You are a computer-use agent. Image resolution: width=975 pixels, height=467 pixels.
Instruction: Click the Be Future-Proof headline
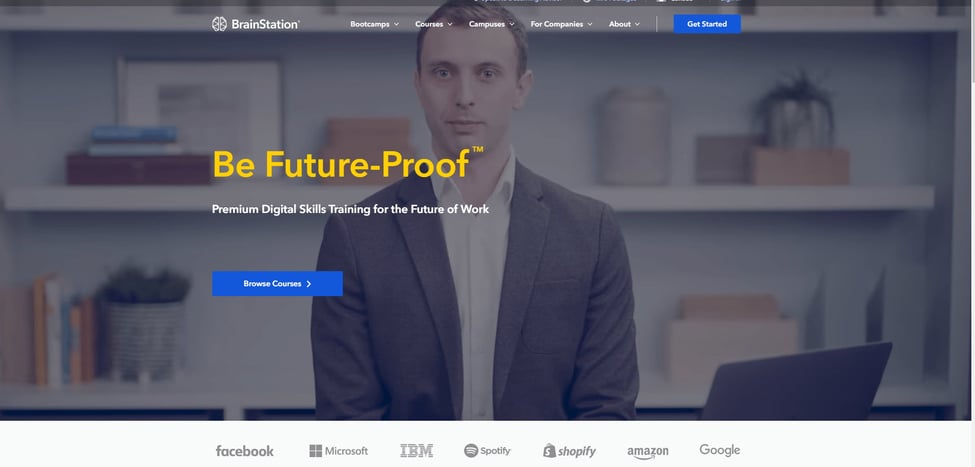point(347,163)
